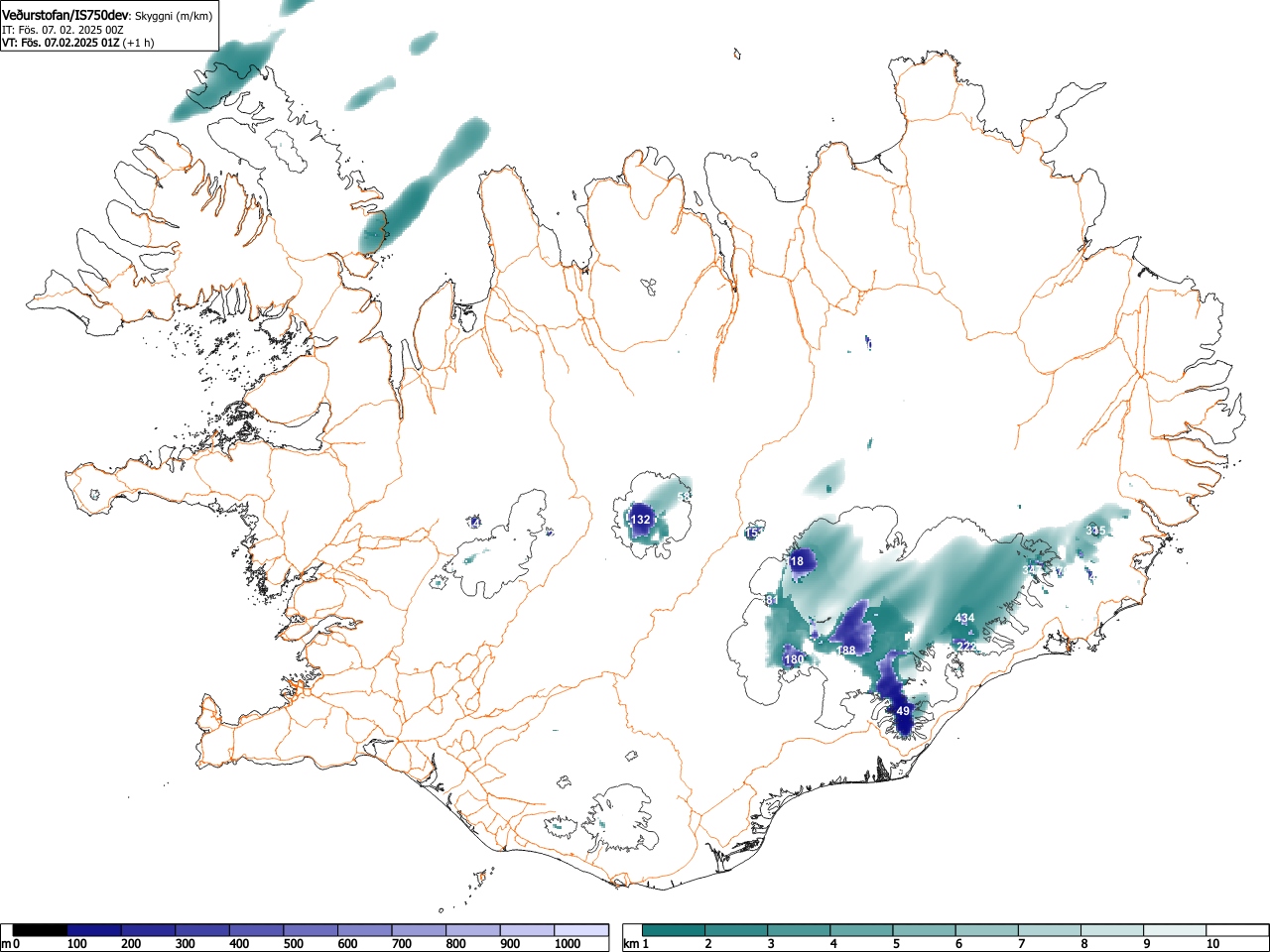This screenshot has height=952, width=1270.
Task: Pick the 7–8 km light teal swatch
Action: (x=1051, y=930)
